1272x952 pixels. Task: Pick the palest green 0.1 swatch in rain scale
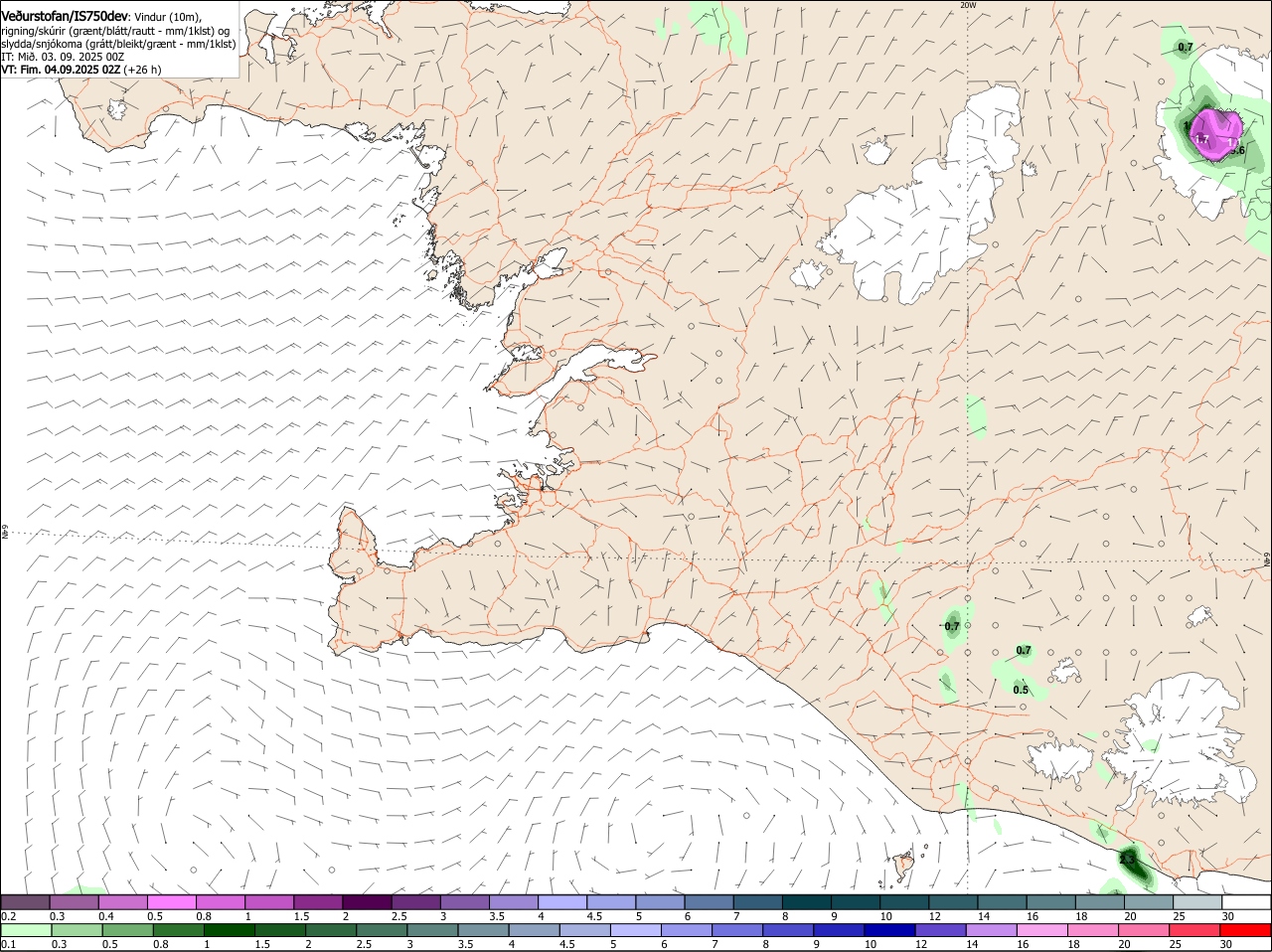tap(26, 930)
